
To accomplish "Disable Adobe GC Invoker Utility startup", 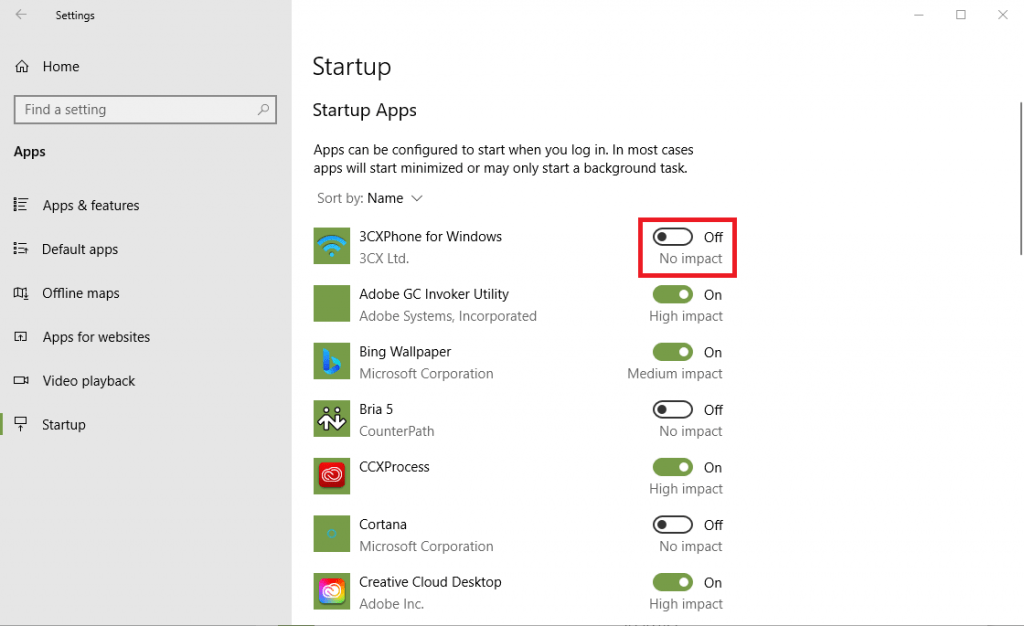I will coord(673,294).
